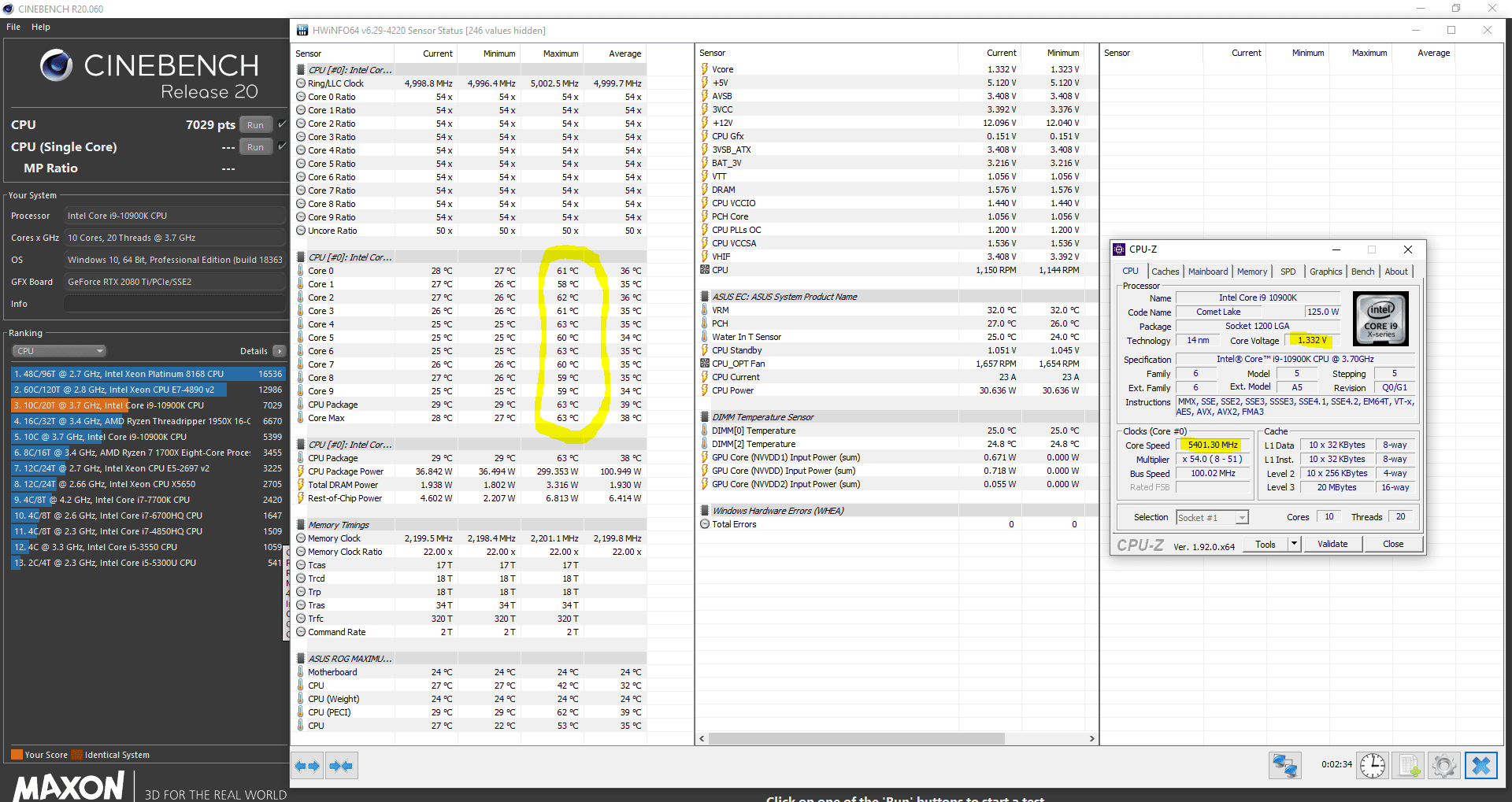Select the ASUS EC System Product Name group
Viewport: 1512px width, 802px height.
[784, 297]
